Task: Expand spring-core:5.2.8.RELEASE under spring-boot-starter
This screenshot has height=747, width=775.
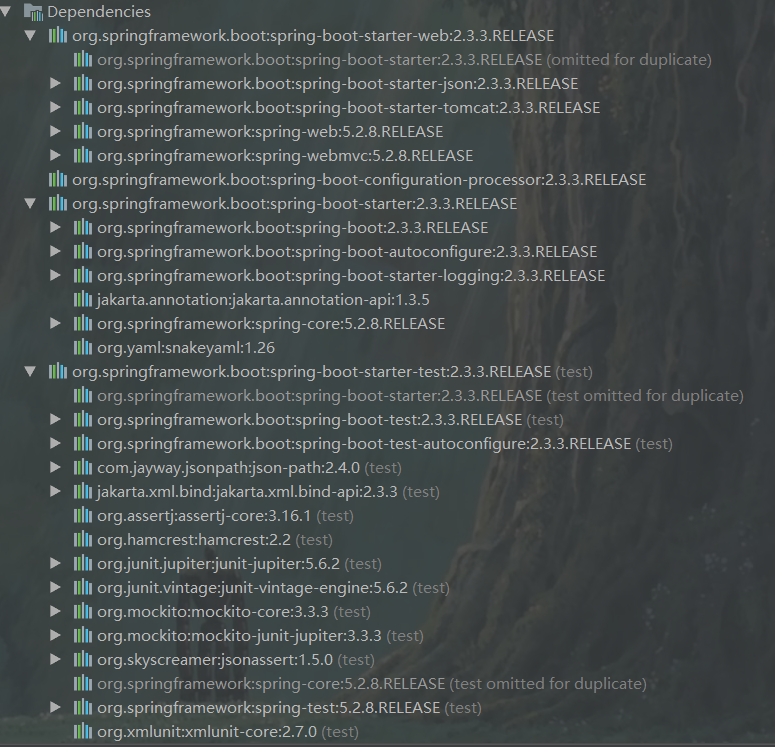Action: (55, 323)
